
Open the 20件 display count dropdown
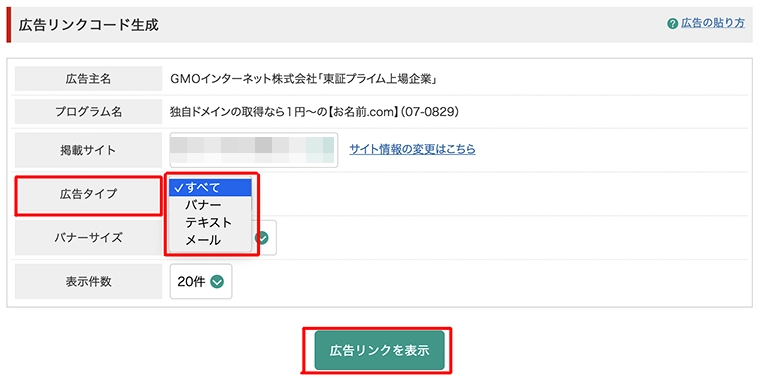201,282
